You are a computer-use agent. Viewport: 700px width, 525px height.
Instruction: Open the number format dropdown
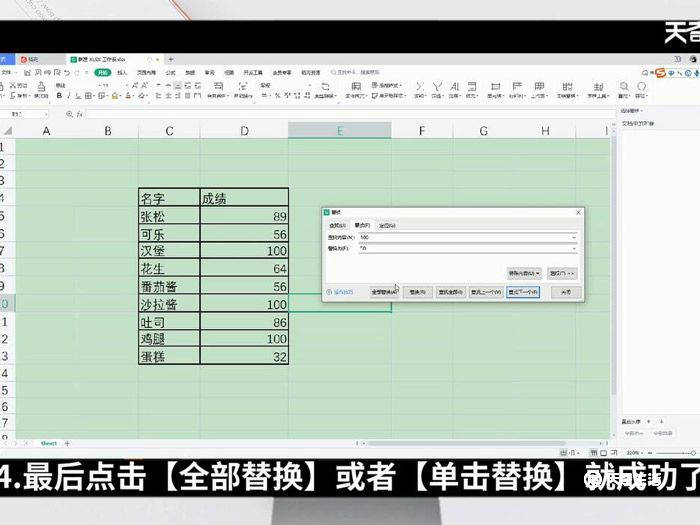tap(309, 85)
